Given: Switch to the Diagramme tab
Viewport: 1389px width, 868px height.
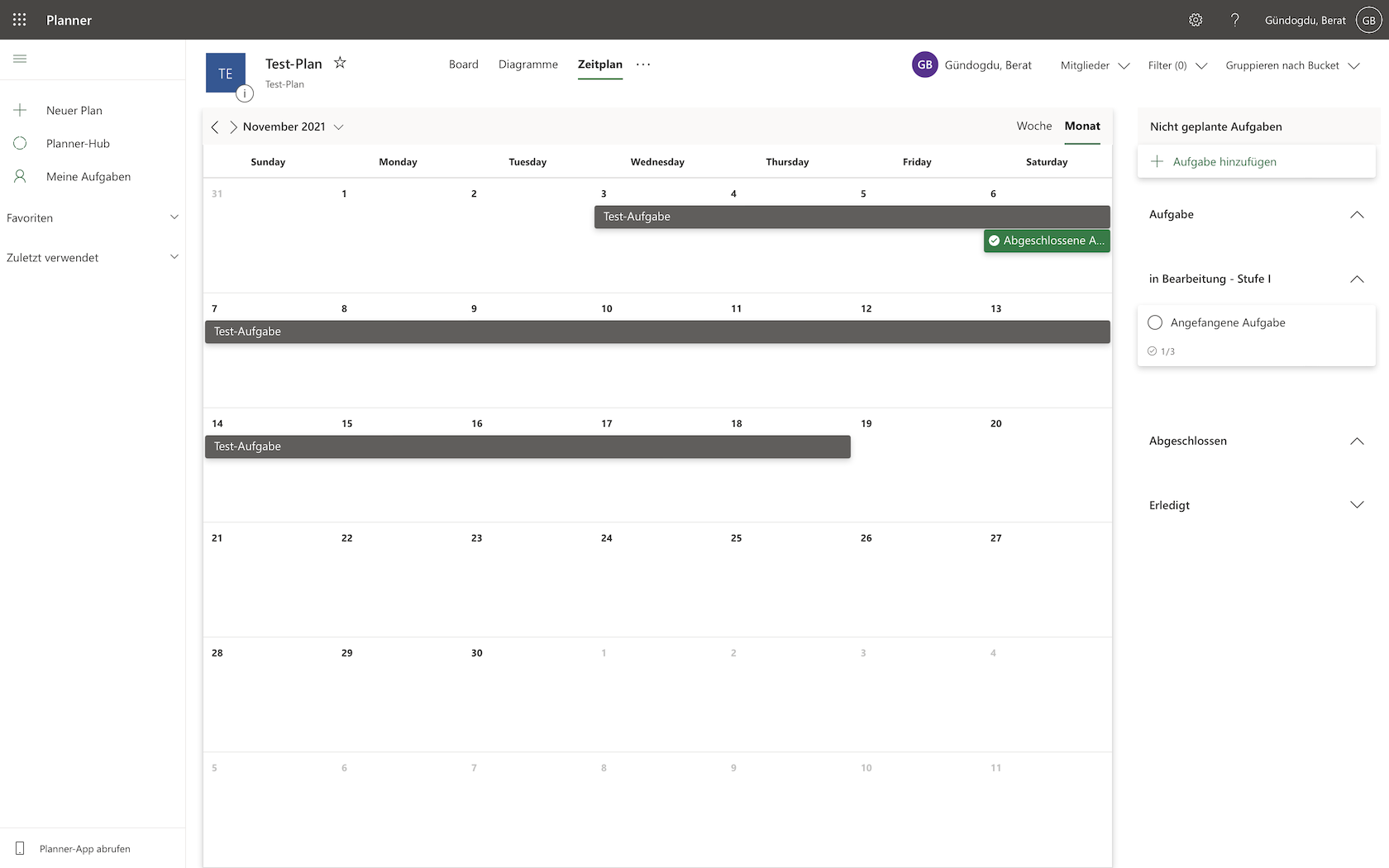Looking at the screenshot, I should [528, 64].
